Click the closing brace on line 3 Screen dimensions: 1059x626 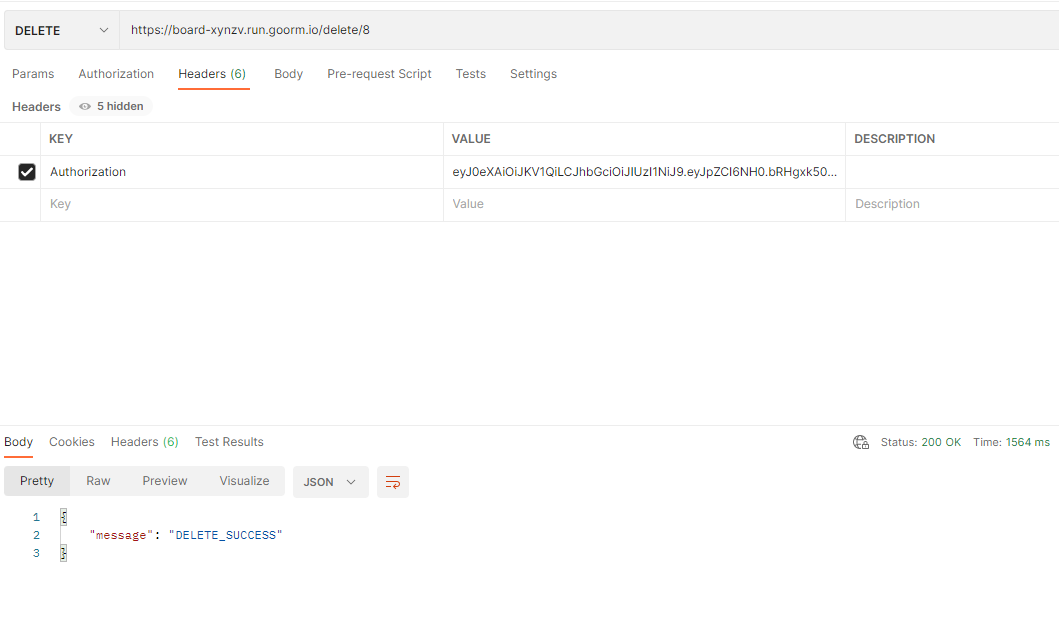tap(63, 553)
